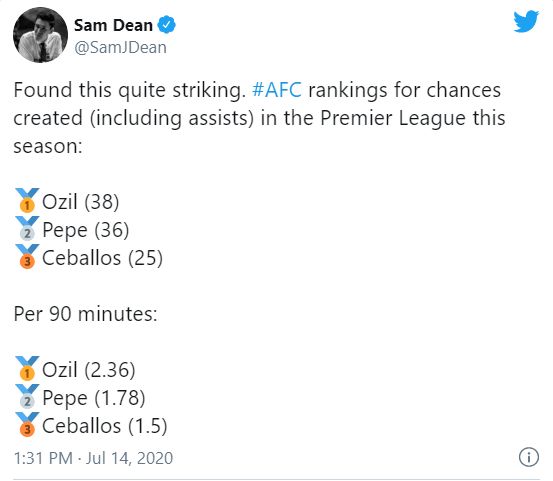Click the tweet text starting 'Found this quite striking'
553x481 pixels.
[260, 118]
